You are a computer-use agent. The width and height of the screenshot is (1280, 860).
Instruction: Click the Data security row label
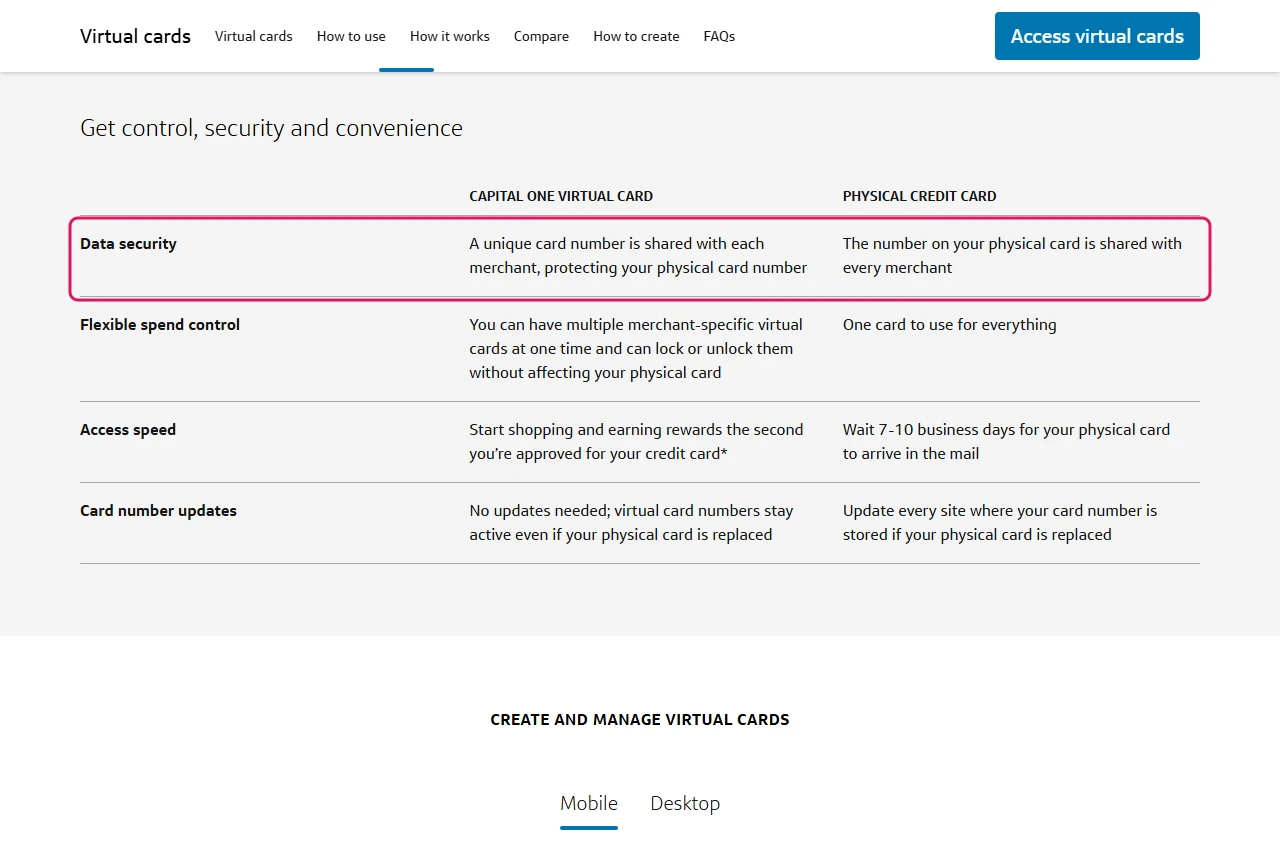pyautogui.click(x=128, y=244)
